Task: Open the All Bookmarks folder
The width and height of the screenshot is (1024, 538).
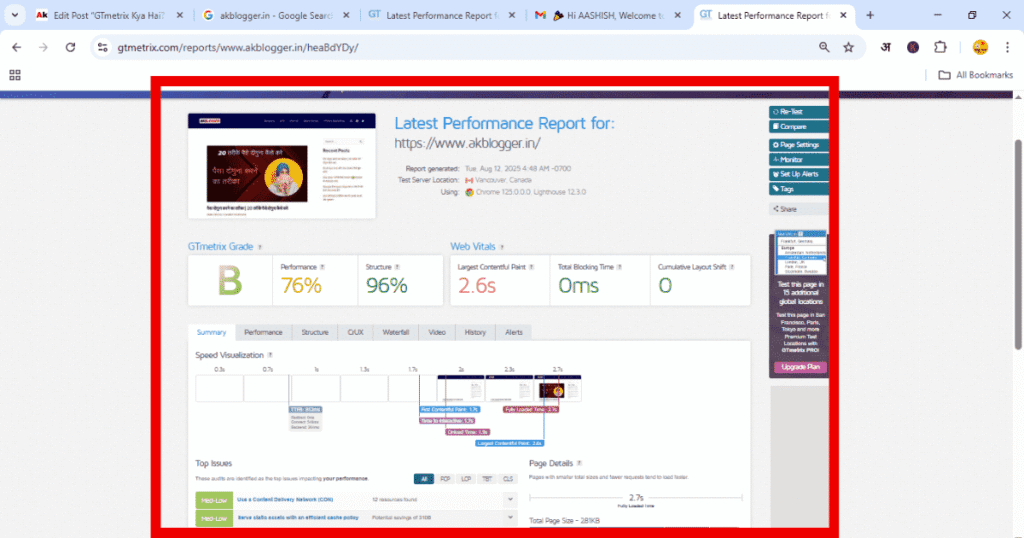Action: [x=976, y=75]
